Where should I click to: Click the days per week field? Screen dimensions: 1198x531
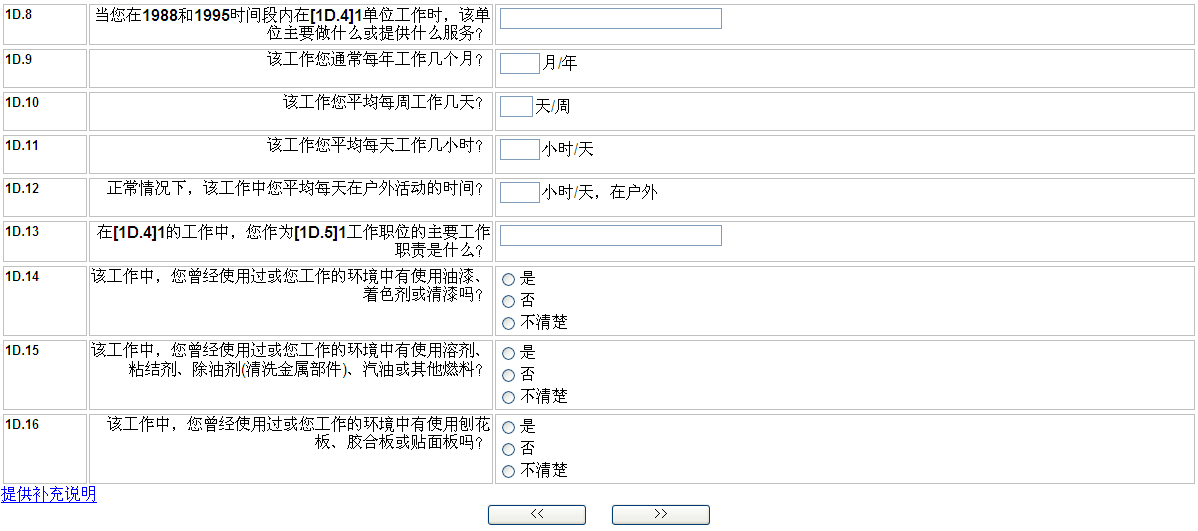[x=516, y=106]
